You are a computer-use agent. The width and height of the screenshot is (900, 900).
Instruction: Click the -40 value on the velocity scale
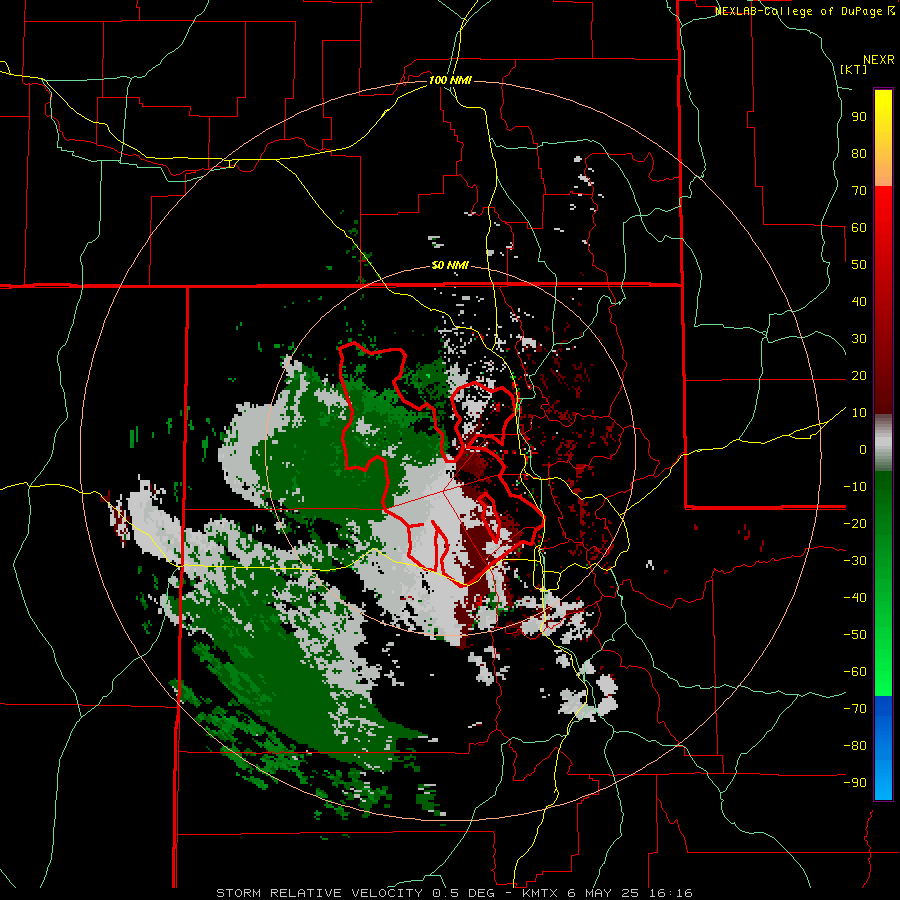coord(855,598)
